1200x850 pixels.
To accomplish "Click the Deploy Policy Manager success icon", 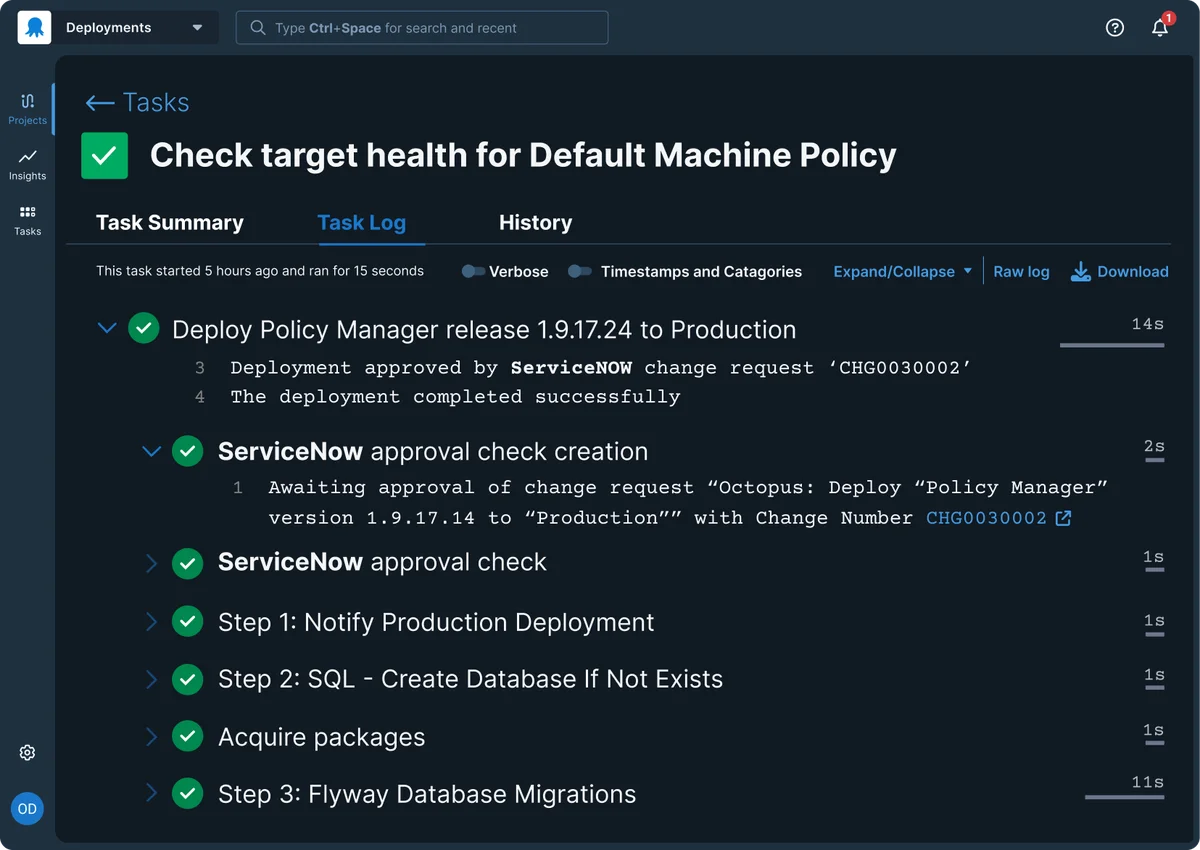I will pos(144,328).
